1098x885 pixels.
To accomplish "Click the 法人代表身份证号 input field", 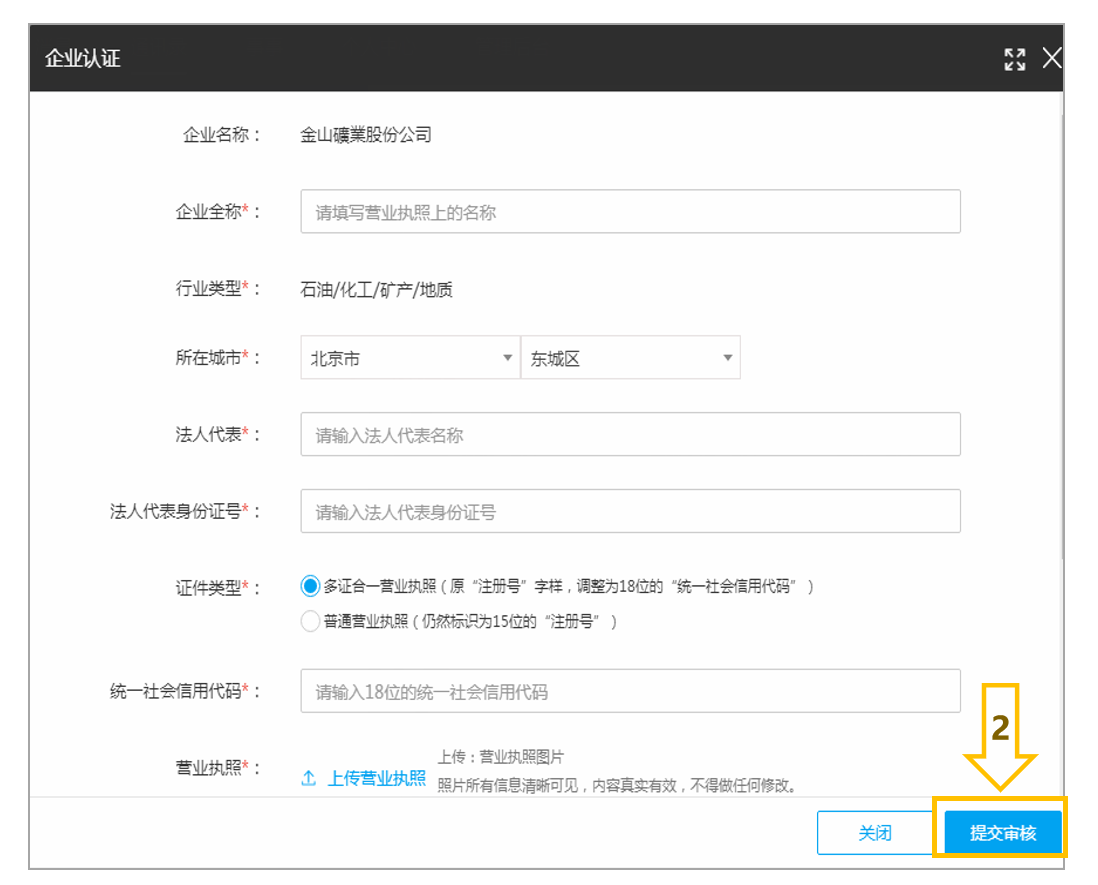I will click(630, 511).
